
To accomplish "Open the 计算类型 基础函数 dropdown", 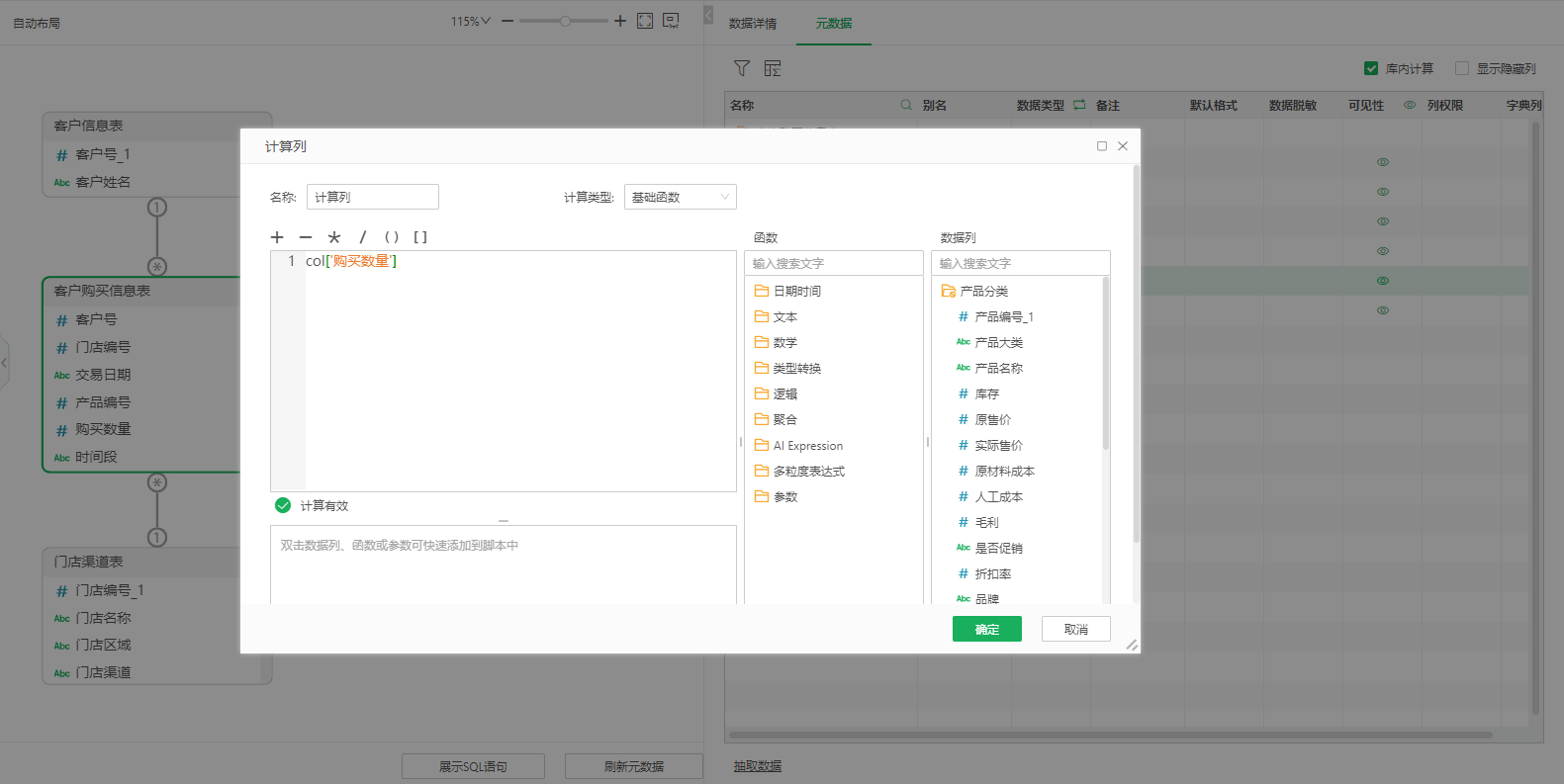I will (x=681, y=197).
